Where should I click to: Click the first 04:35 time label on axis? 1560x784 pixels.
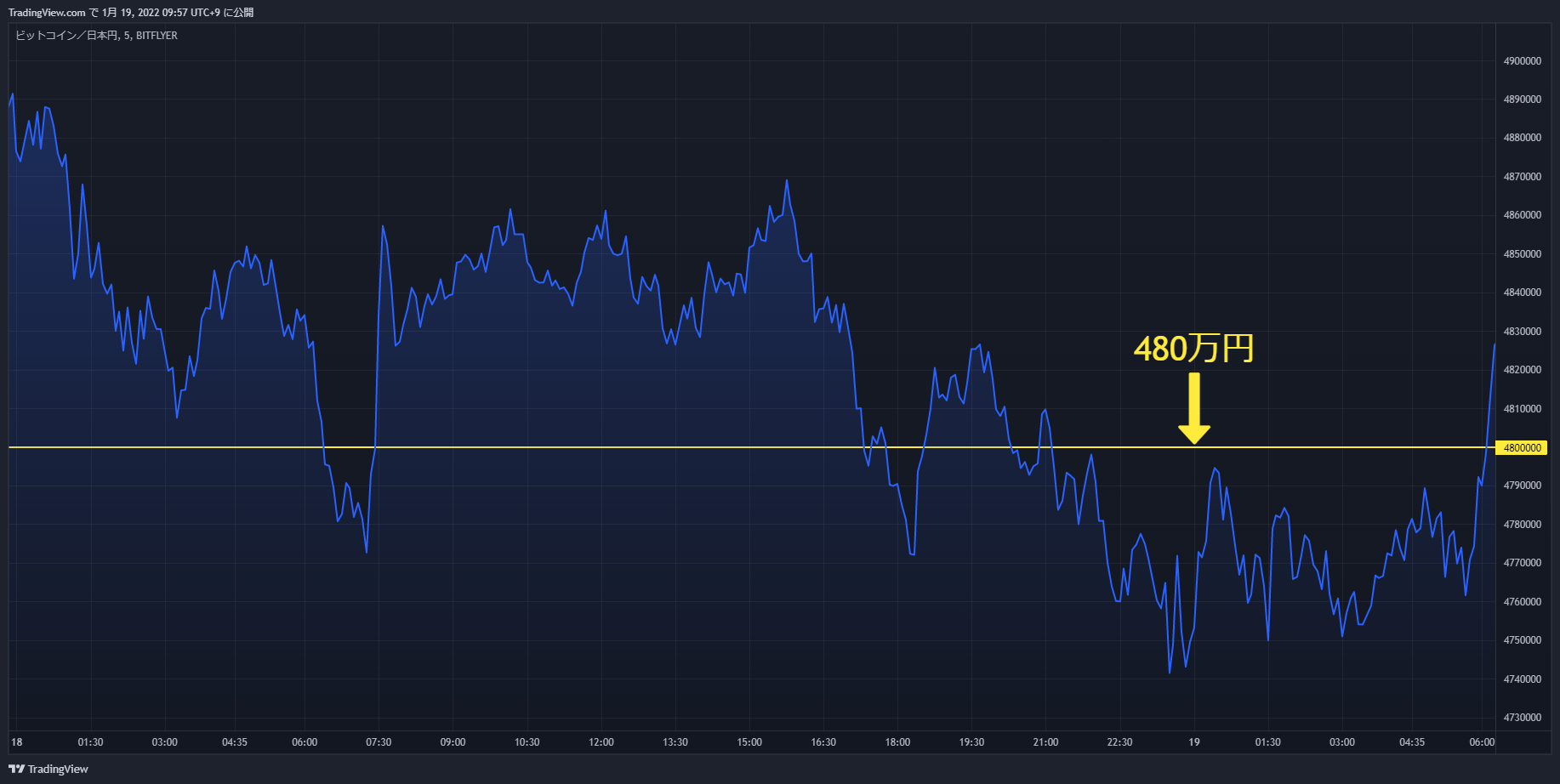pyautogui.click(x=235, y=742)
